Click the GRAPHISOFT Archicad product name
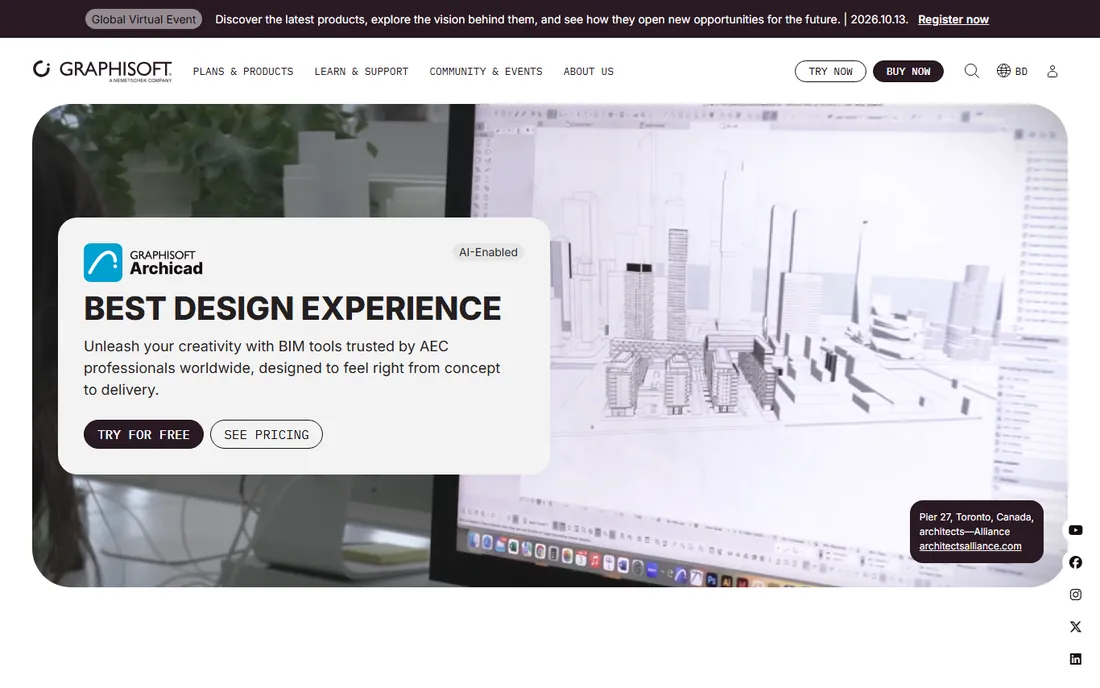This screenshot has height=688, width=1100. [x=166, y=263]
